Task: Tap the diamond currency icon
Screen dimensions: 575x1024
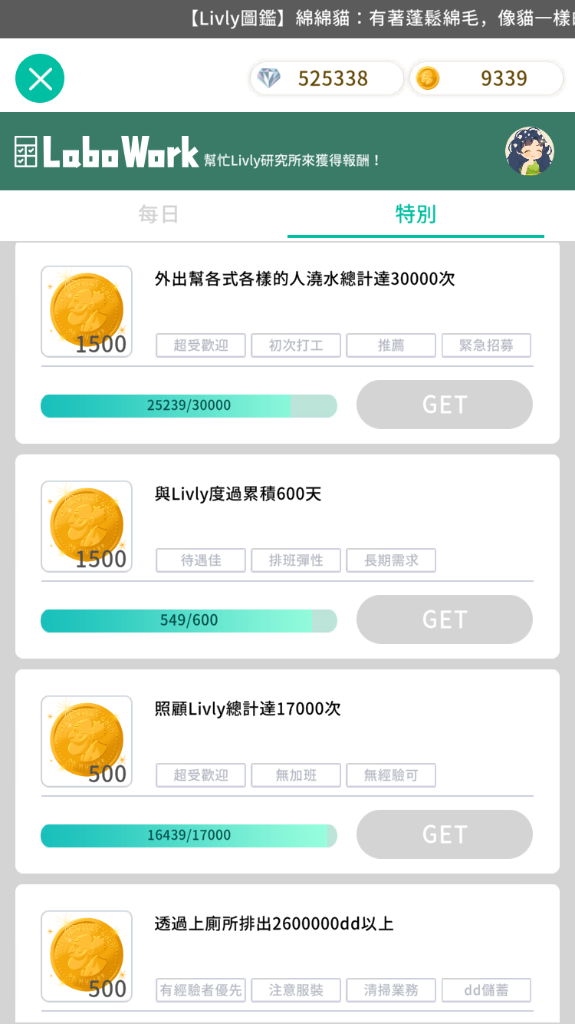Action: 269,78
